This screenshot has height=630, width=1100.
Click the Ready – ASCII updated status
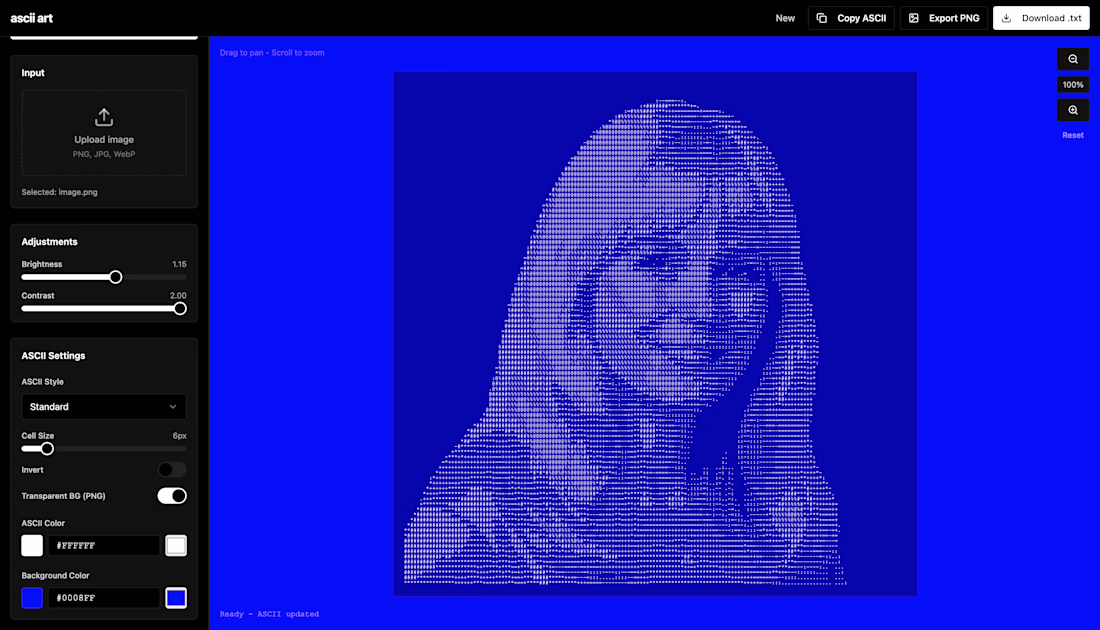[x=269, y=614]
